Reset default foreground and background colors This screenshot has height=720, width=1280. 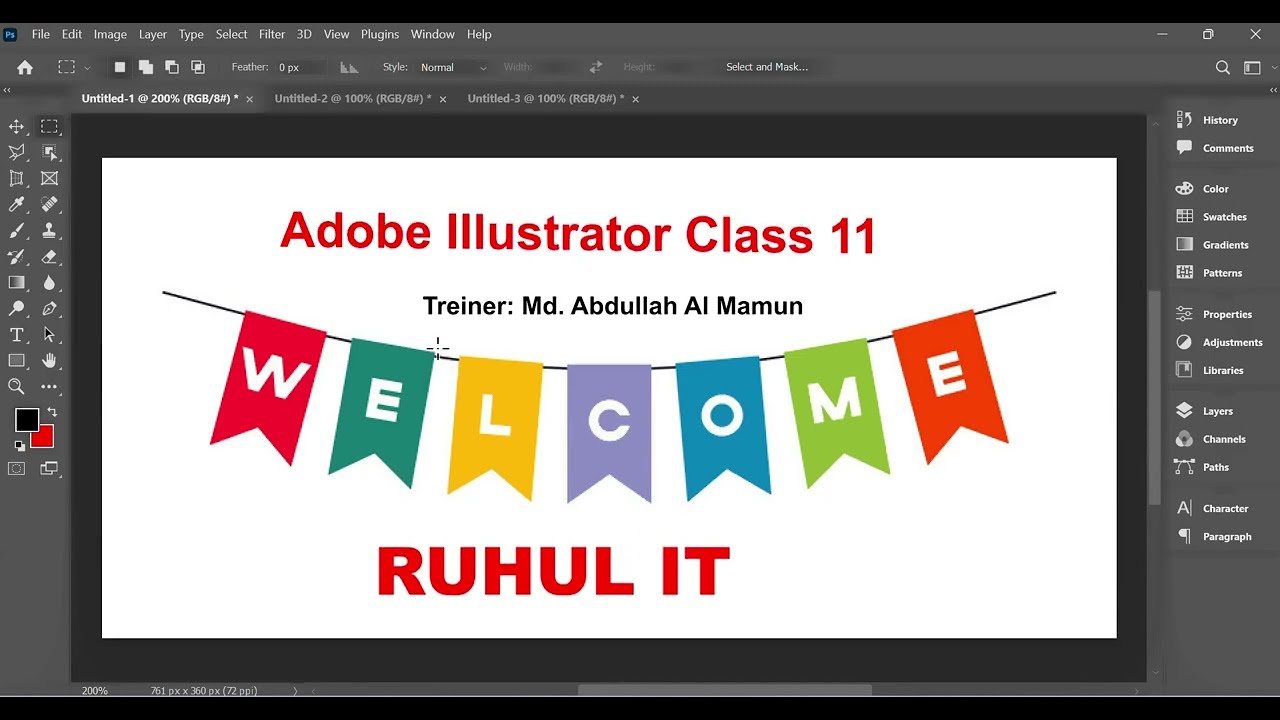coord(19,446)
